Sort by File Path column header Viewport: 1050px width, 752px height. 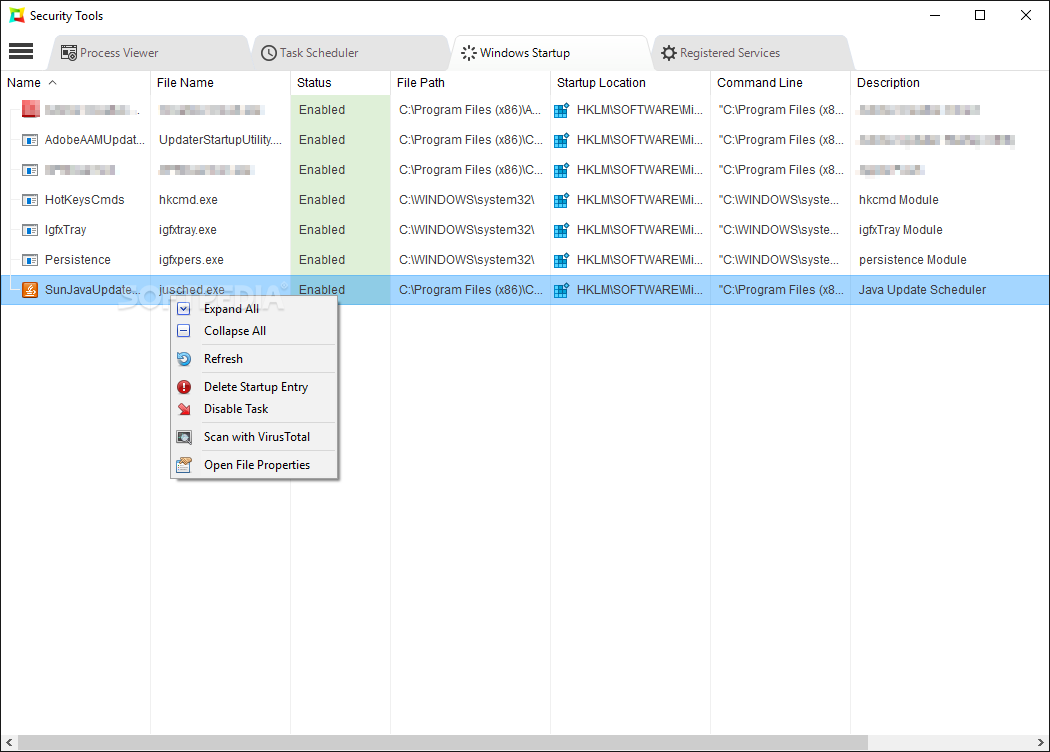[x=470, y=82]
